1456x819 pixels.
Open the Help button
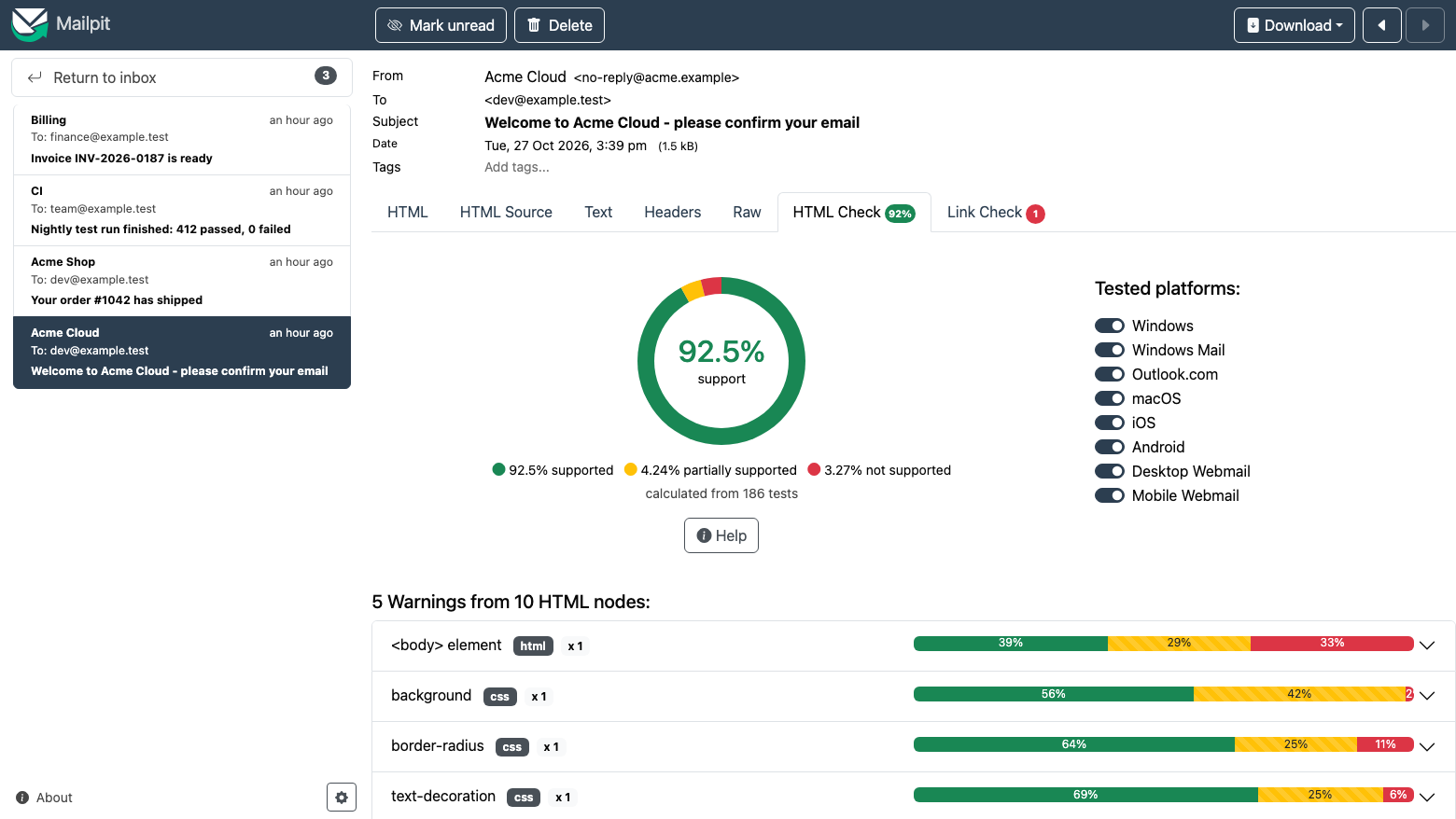[721, 535]
